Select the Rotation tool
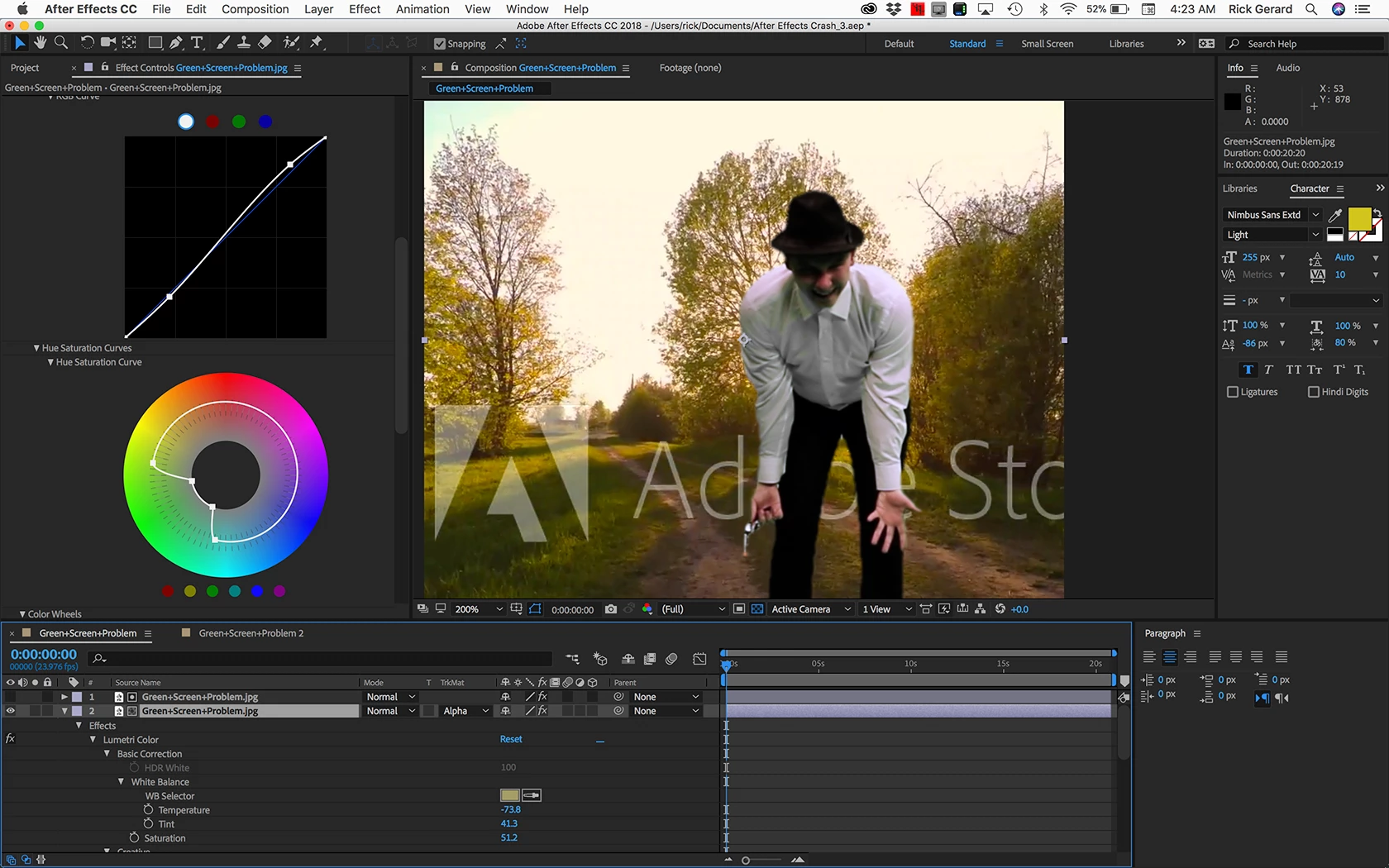The image size is (1389, 868). click(87, 42)
